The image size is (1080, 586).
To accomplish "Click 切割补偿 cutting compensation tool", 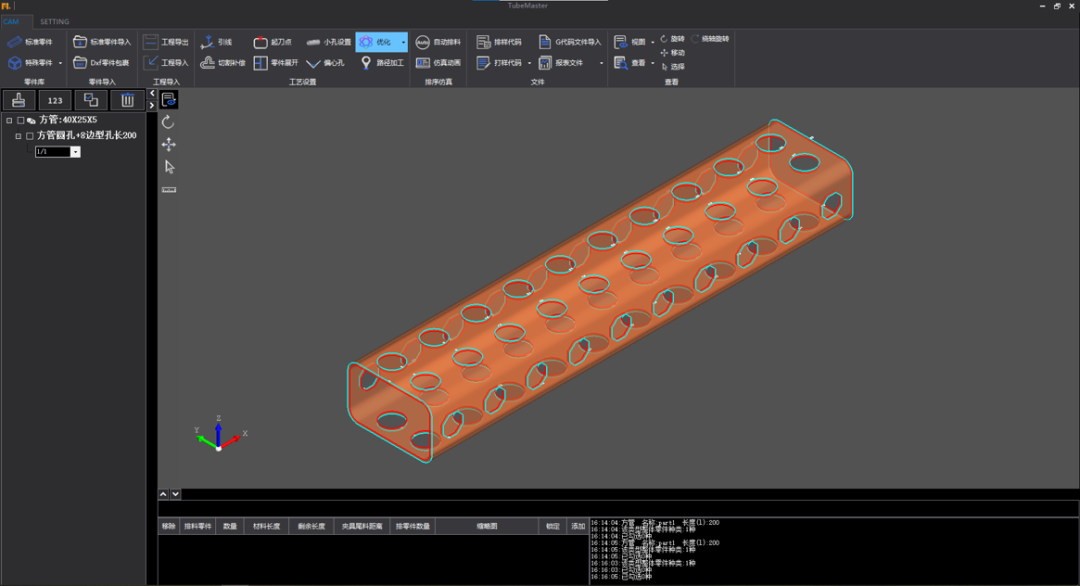I will pyautogui.click(x=222, y=63).
